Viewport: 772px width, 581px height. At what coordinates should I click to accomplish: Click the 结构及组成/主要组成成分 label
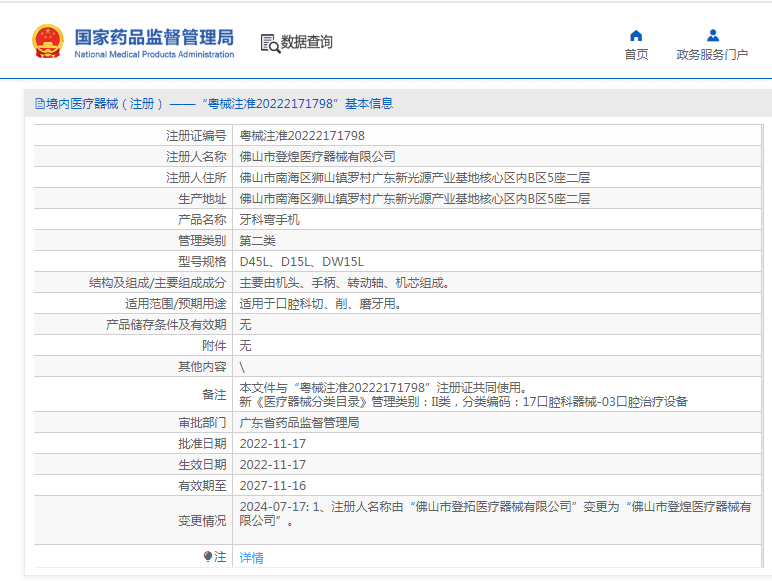click(158, 283)
